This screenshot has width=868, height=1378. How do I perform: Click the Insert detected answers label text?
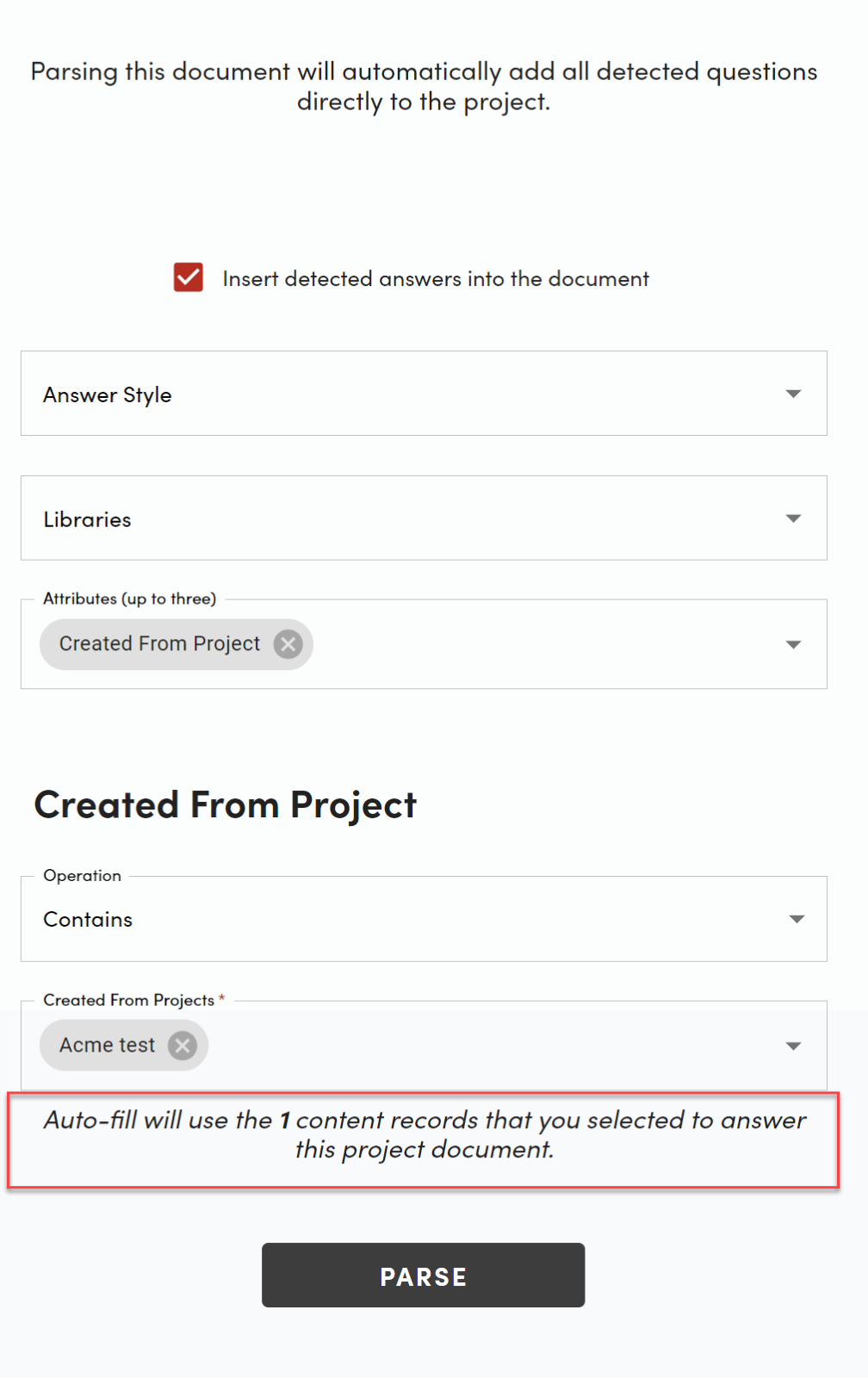(435, 279)
